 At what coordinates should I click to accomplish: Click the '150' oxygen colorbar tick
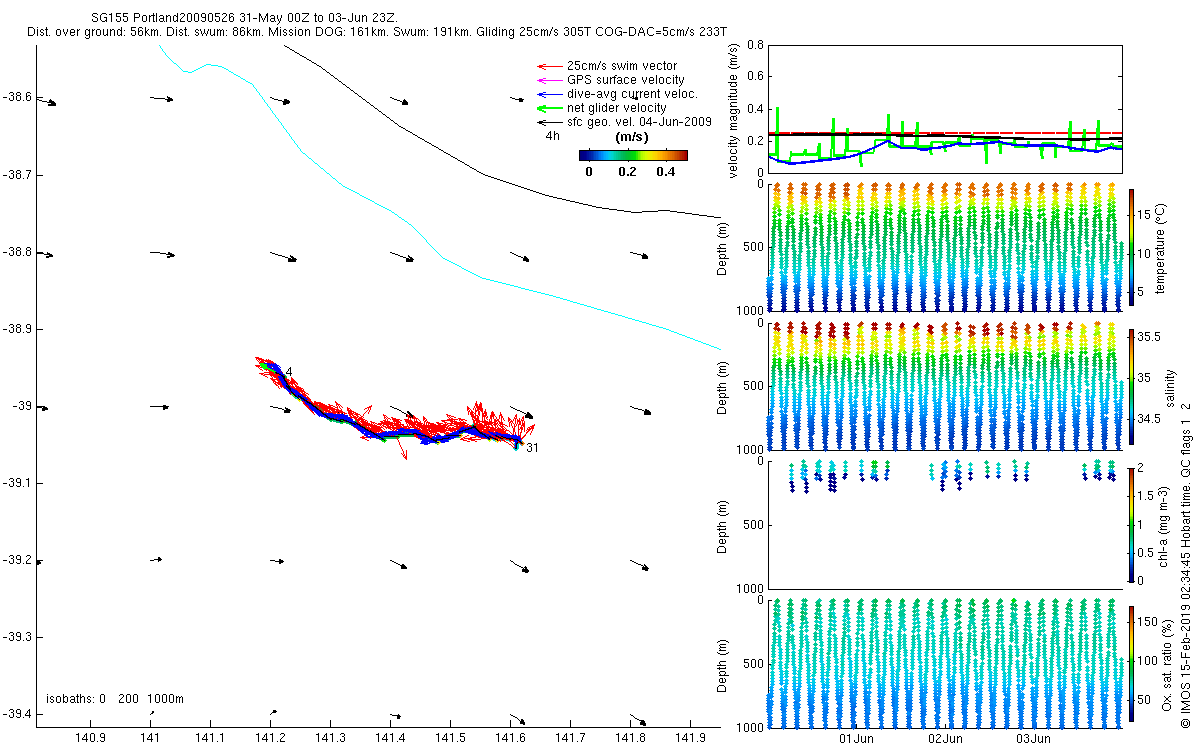click(1149, 622)
